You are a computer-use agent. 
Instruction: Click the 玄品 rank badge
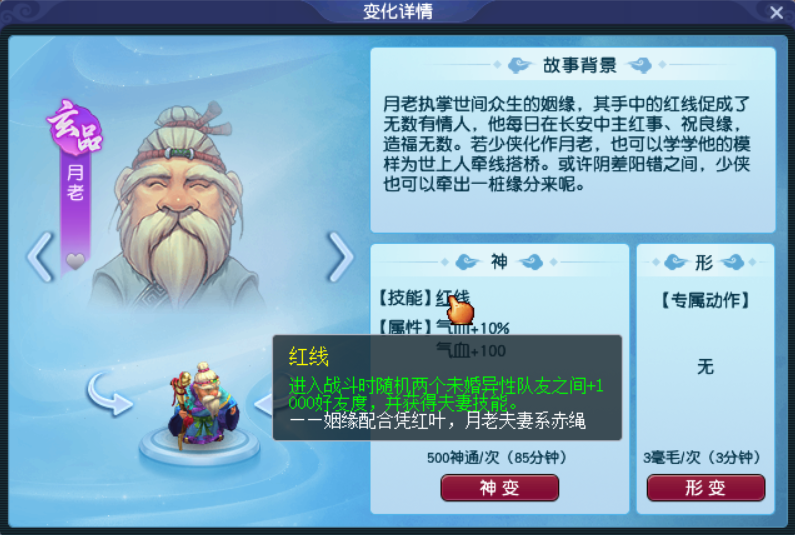(x=75, y=127)
